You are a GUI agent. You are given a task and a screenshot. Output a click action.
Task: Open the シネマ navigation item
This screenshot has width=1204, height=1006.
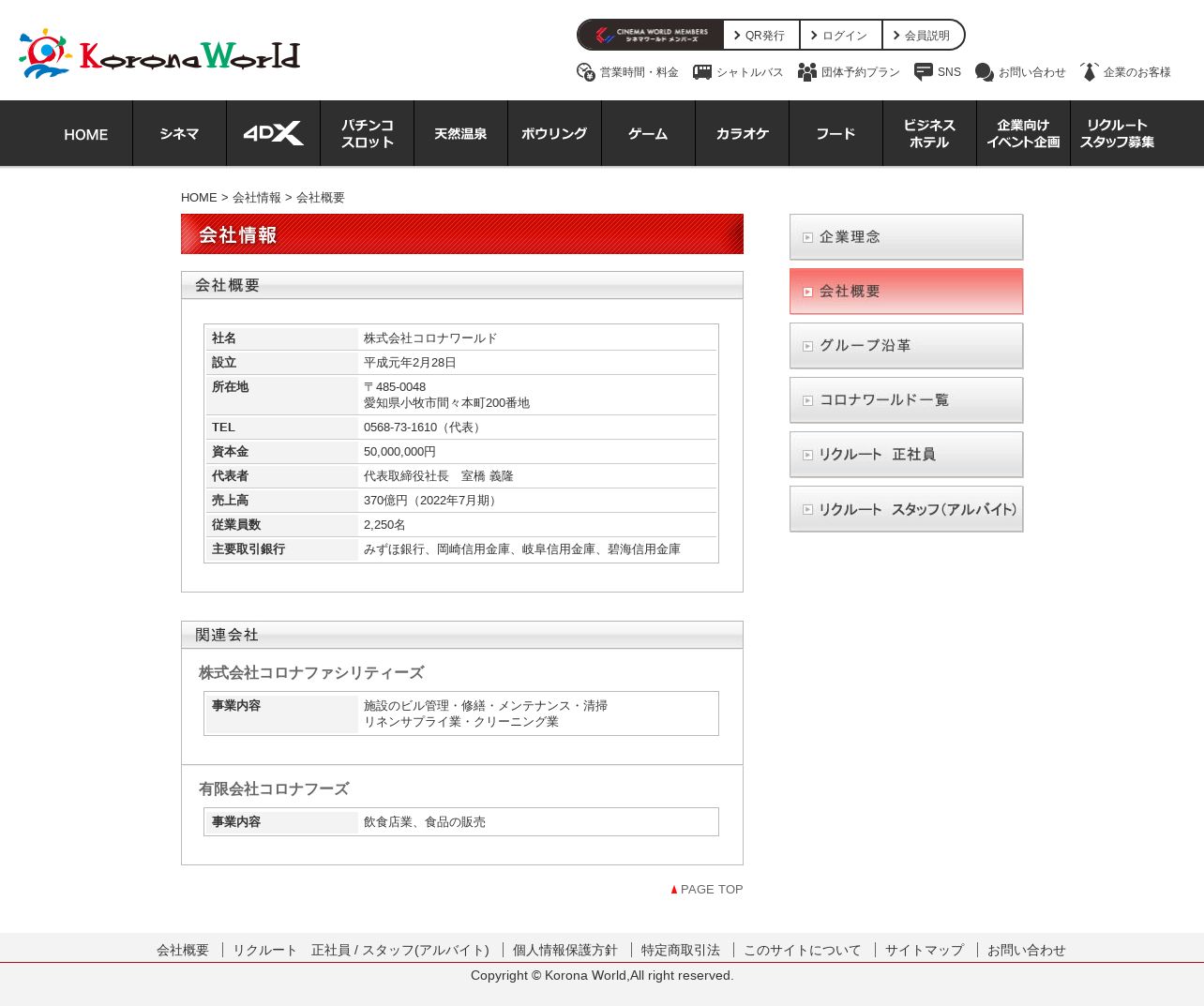click(180, 133)
